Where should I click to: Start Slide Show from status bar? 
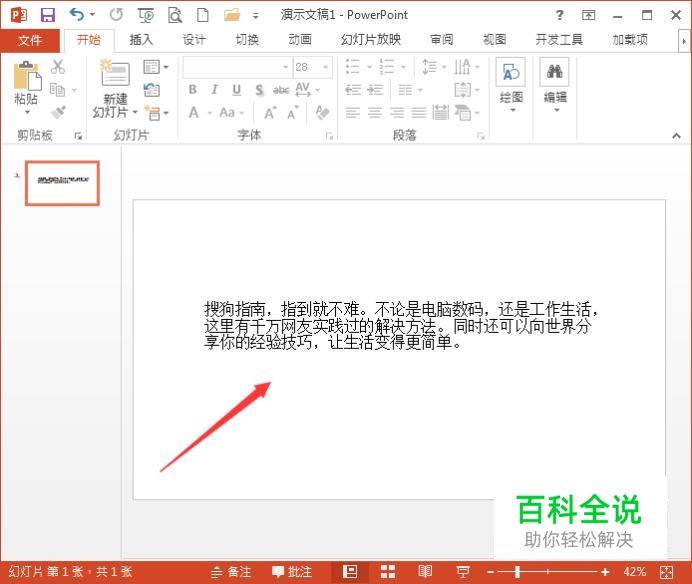pyautogui.click(x=463, y=572)
